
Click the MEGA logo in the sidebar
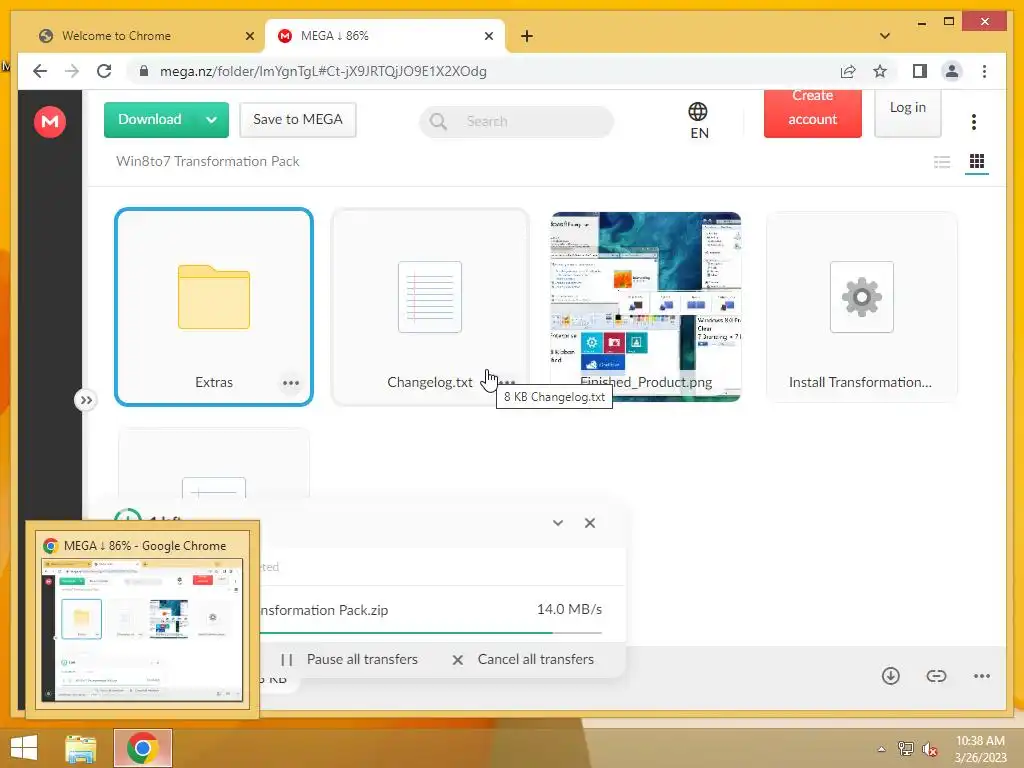tap(50, 121)
